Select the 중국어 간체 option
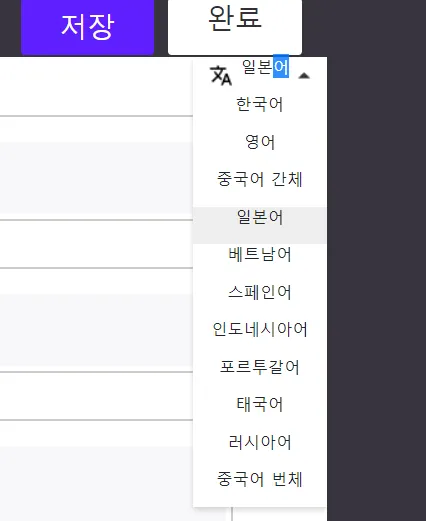This screenshot has width=426, height=521. tap(260, 179)
